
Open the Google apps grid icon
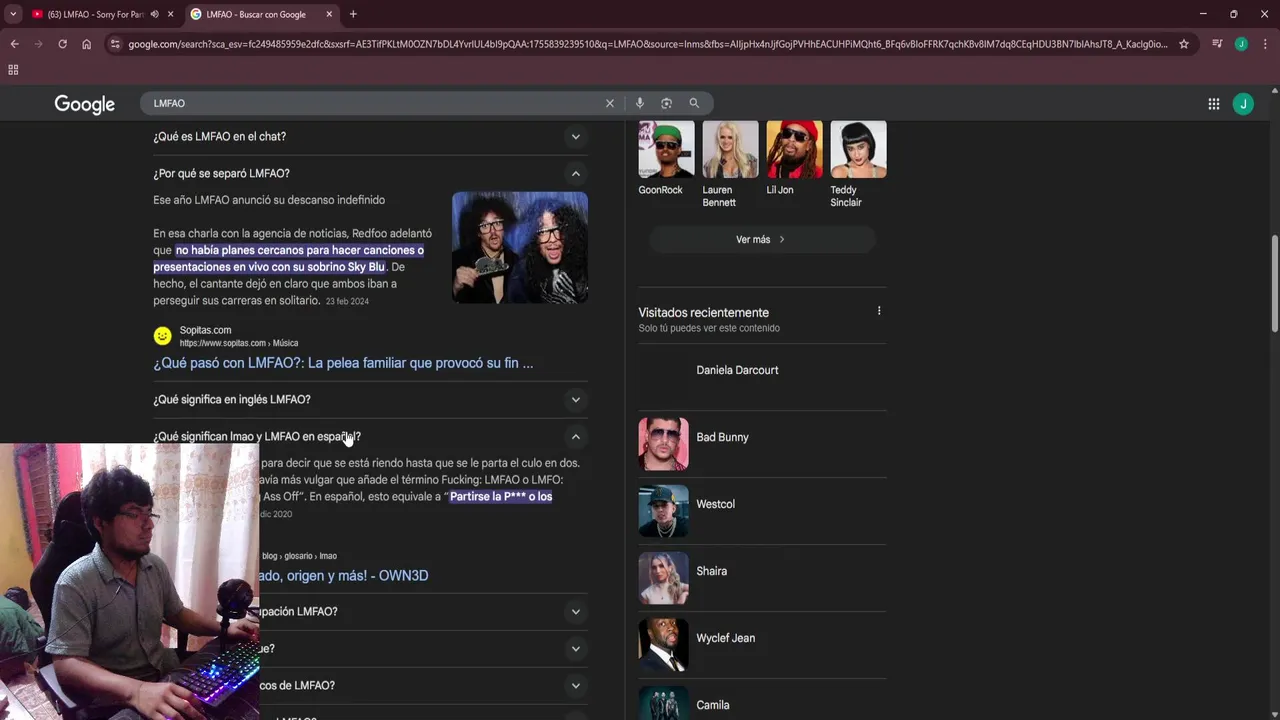click(x=1213, y=104)
